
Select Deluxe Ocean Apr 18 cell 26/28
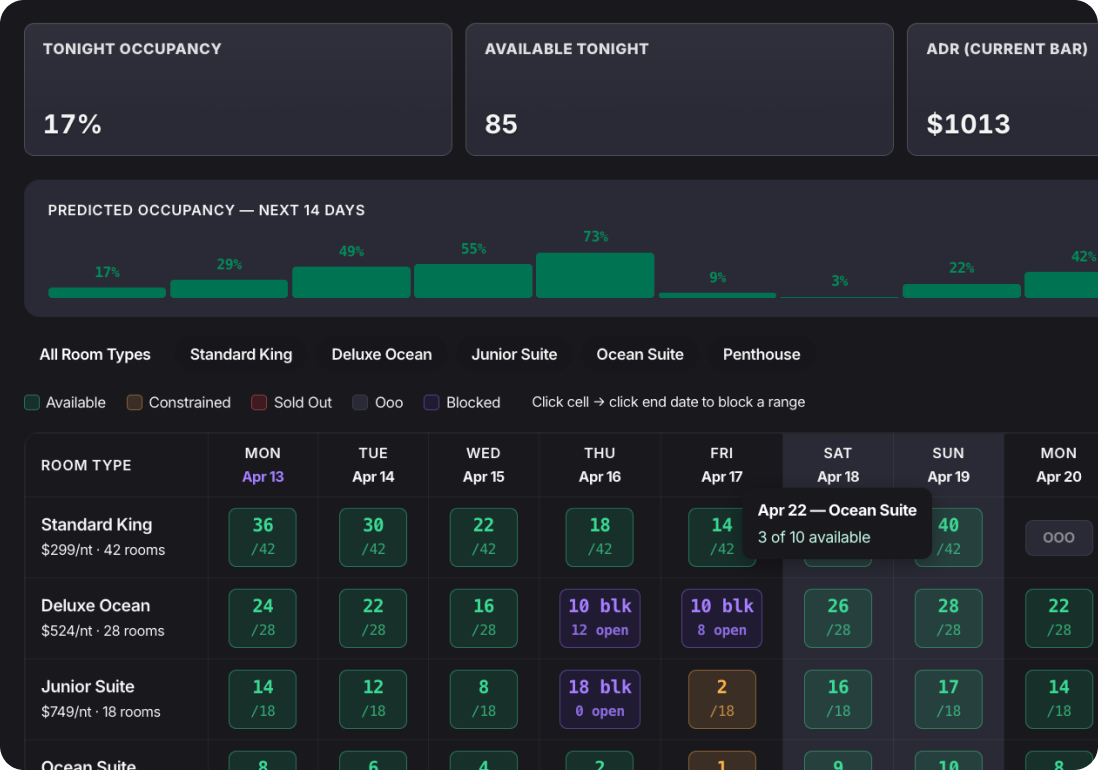[838, 618]
